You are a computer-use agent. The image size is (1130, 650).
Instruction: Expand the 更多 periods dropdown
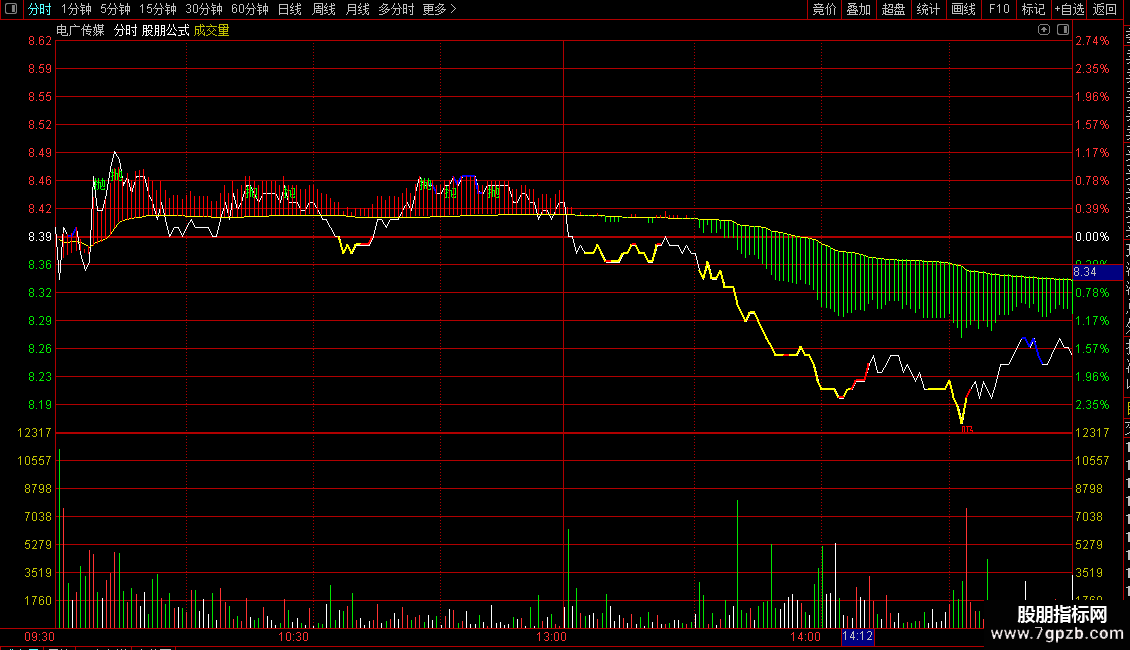click(x=439, y=9)
